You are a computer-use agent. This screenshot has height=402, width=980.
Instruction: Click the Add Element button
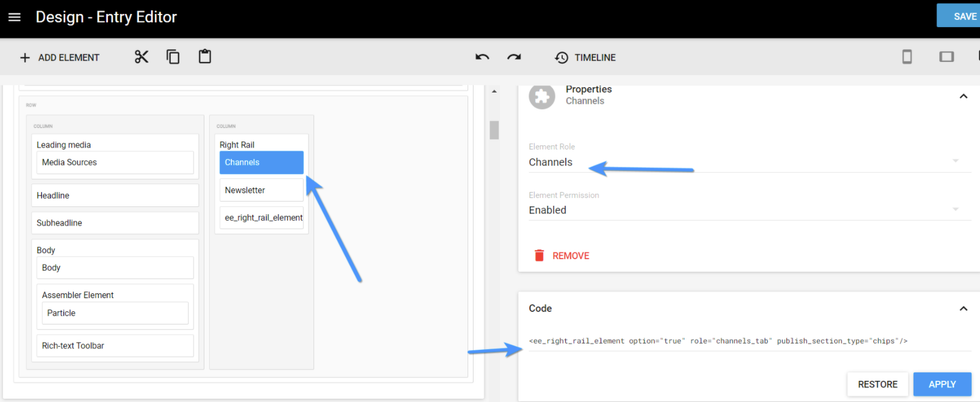[x=59, y=57]
